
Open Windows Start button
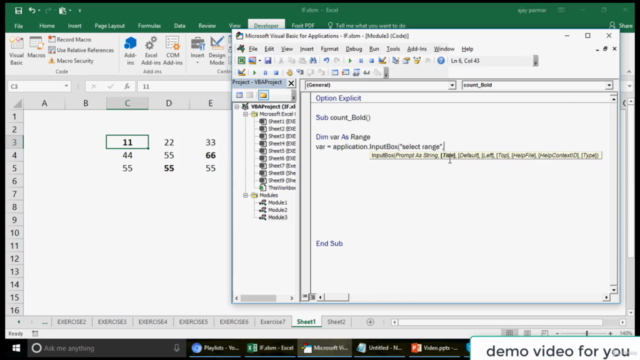16,348
